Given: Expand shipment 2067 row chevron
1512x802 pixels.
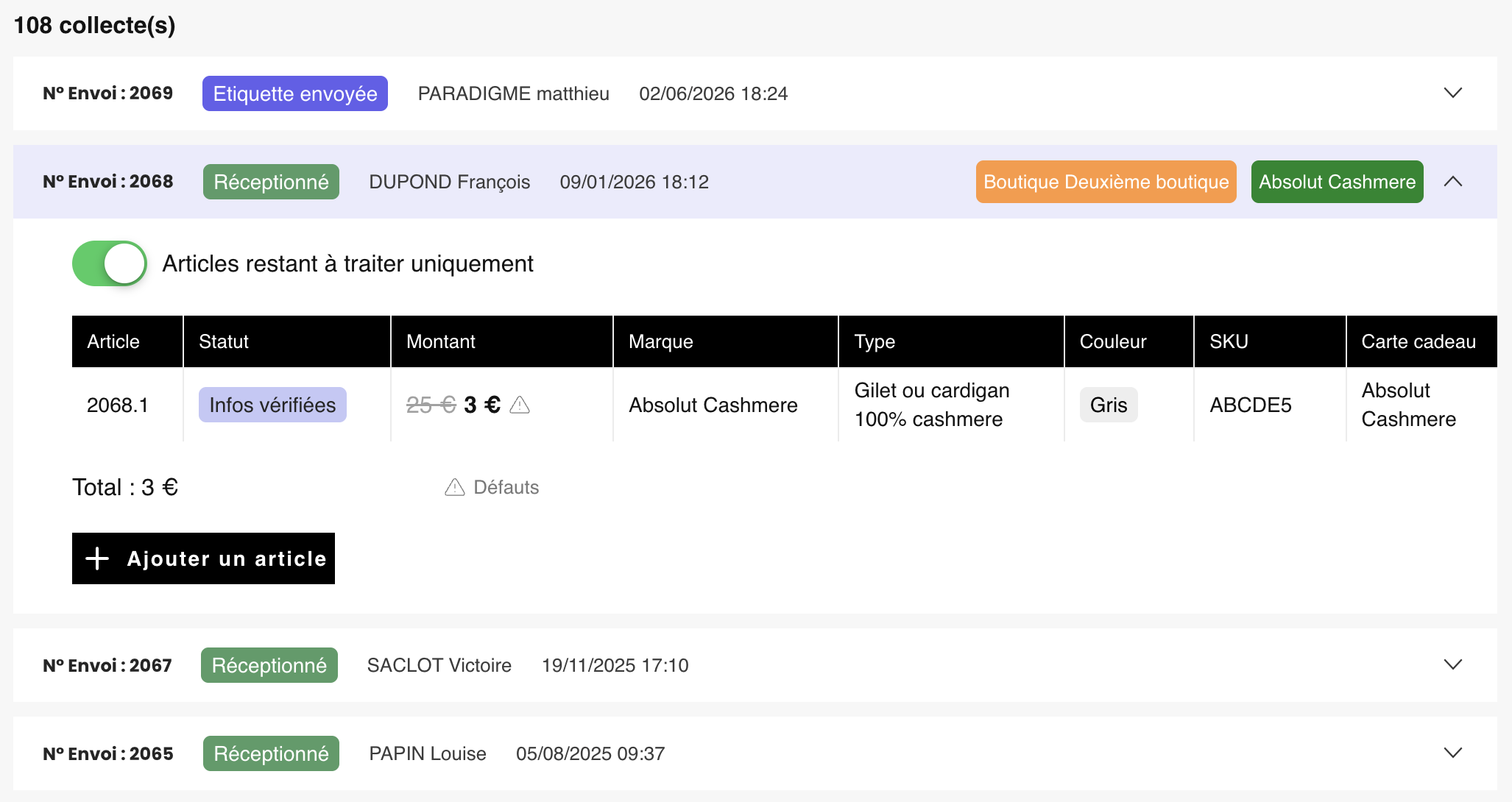Looking at the screenshot, I should 1452,665.
